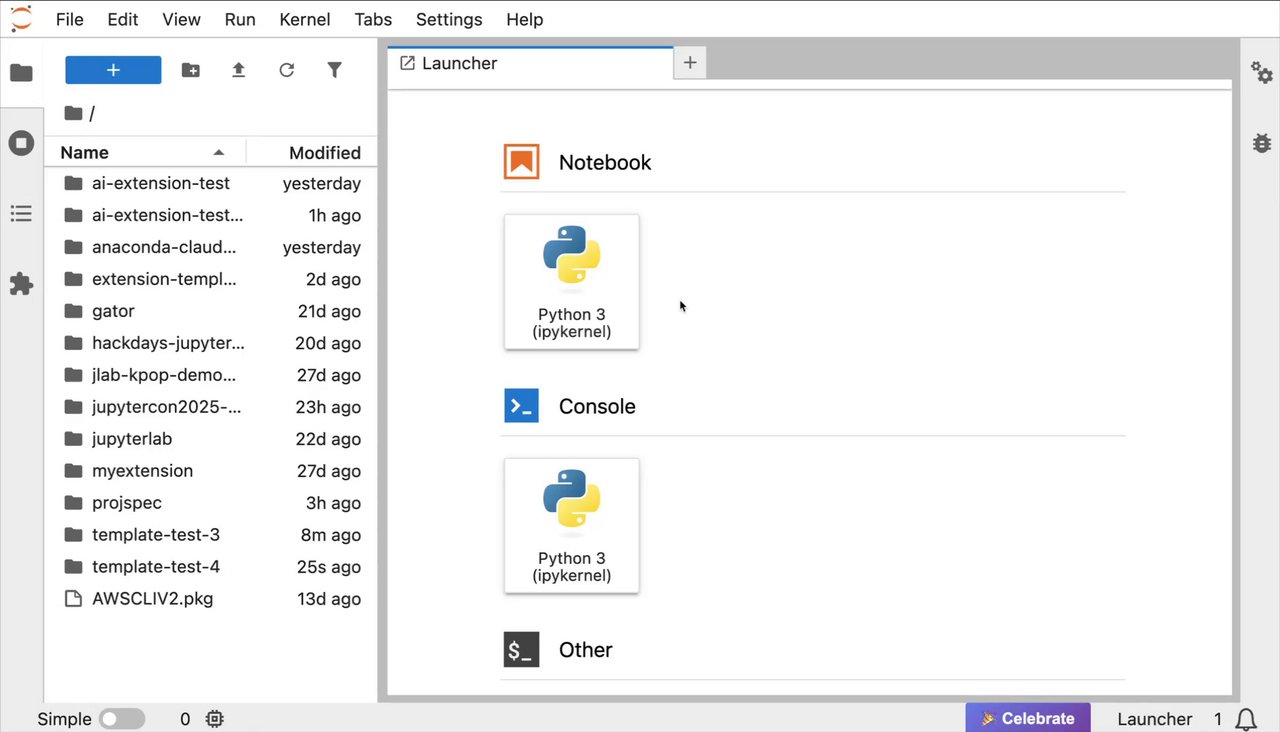Select the jlab-kpop-demo... folder
Viewport: 1280px width, 732px height.
pos(211,375)
